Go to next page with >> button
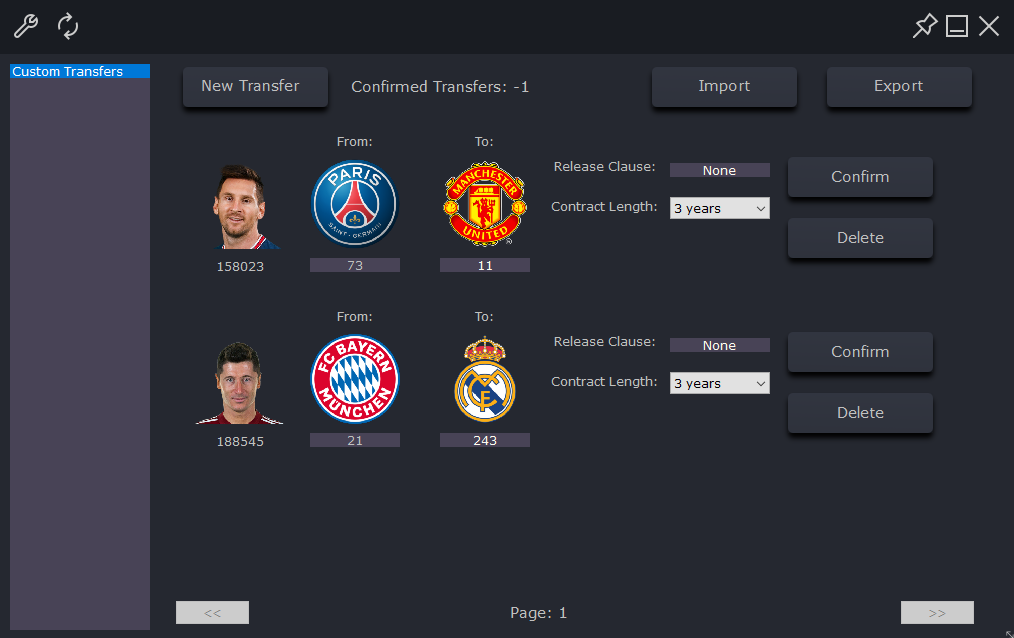 click(937, 613)
